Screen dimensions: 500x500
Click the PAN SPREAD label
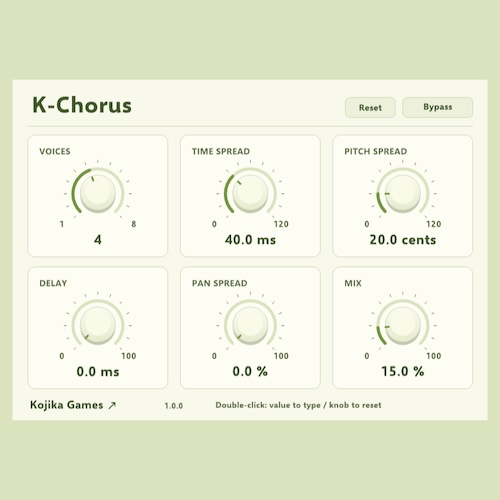point(220,283)
